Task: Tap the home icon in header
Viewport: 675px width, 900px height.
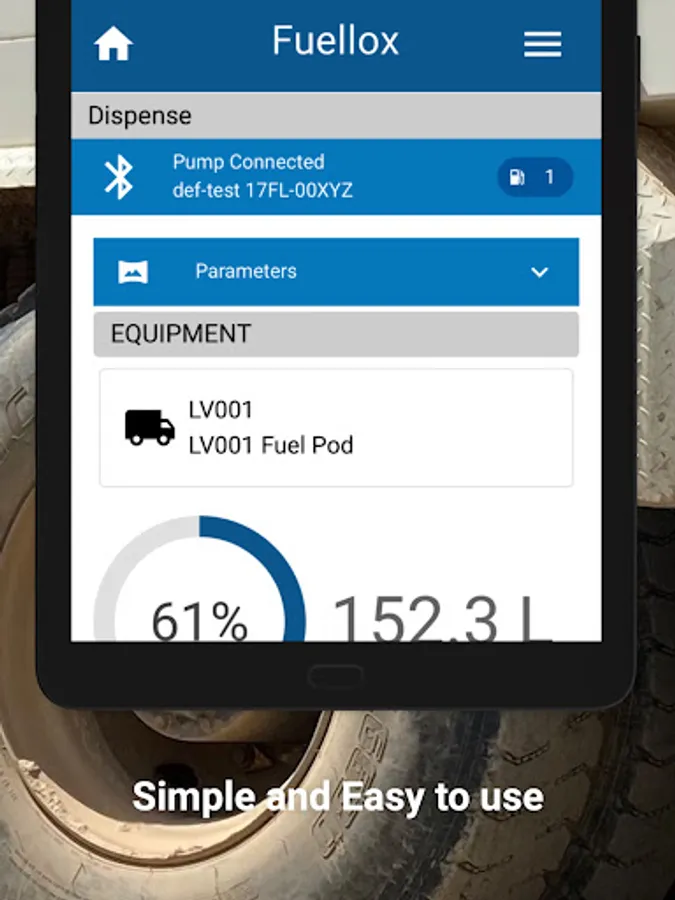Action: [x=113, y=44]
